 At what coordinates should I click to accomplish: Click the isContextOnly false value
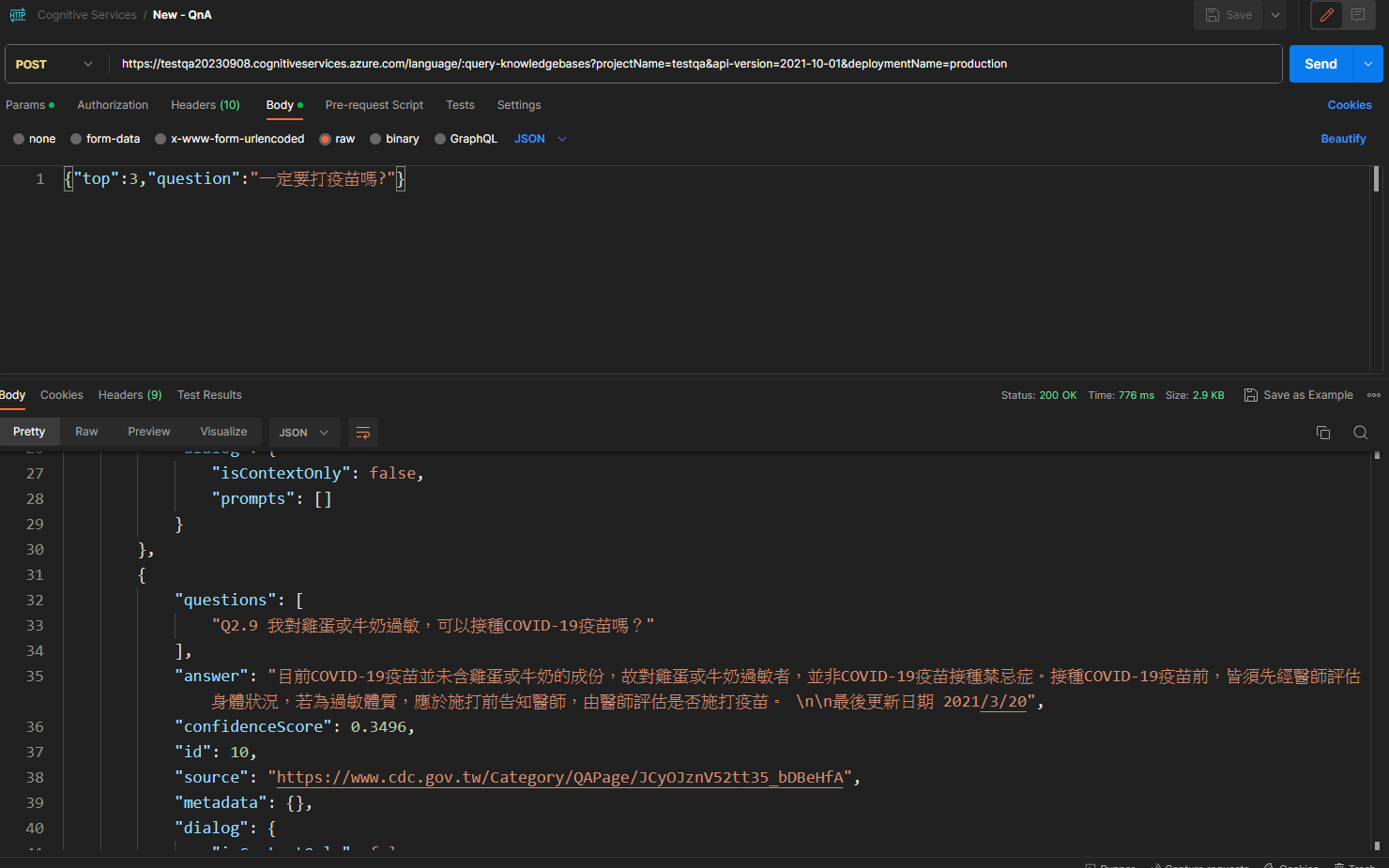[392, 473]
